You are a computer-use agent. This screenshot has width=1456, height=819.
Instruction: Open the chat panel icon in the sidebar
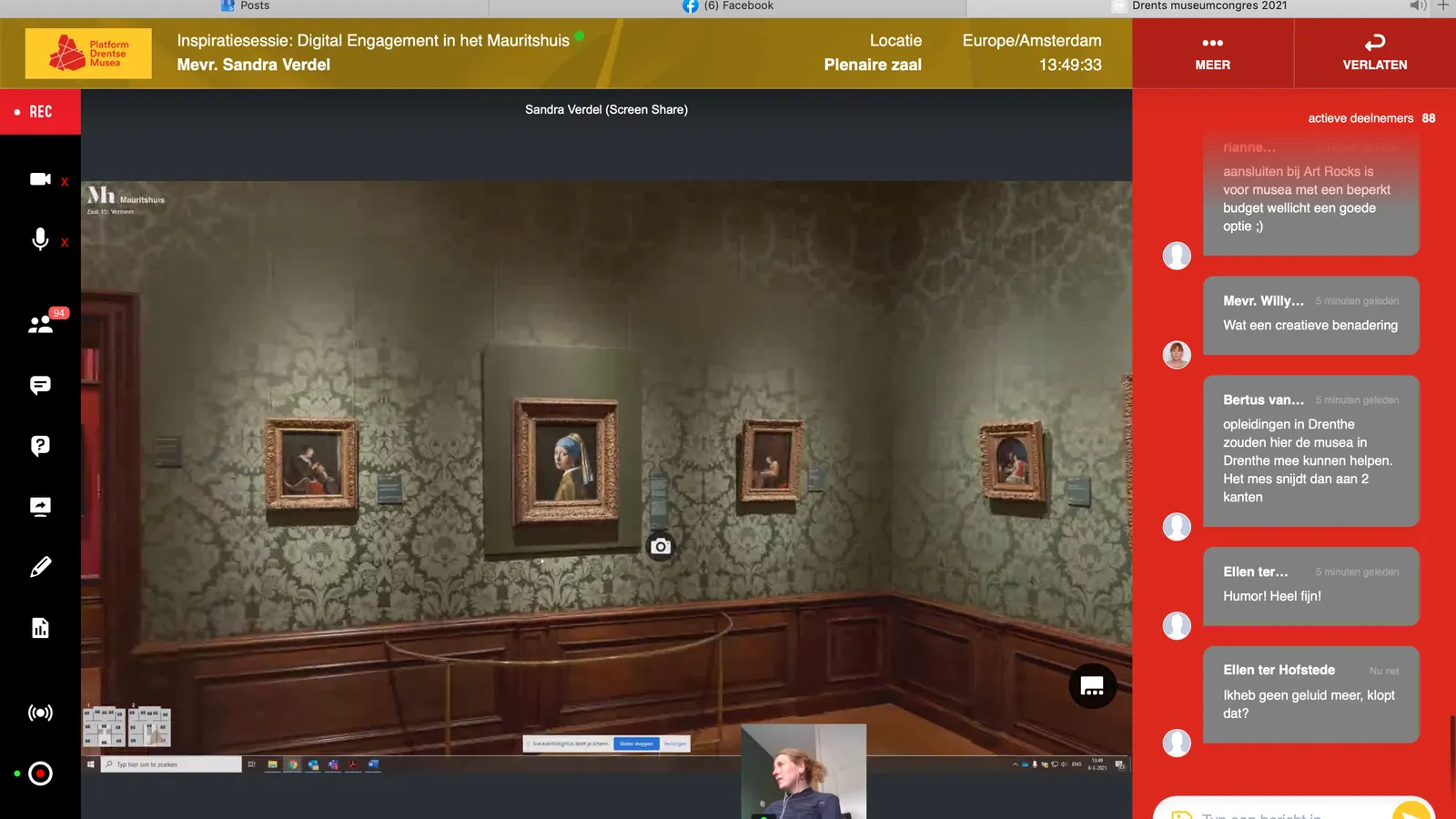[39, 384]
